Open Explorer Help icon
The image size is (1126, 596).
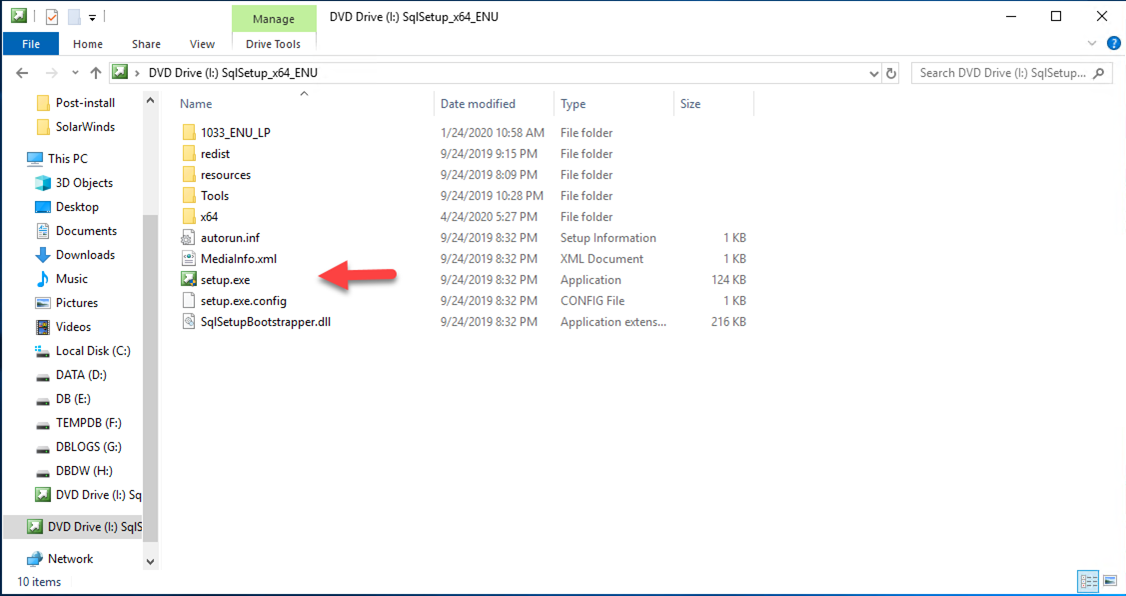point(1113,44)
